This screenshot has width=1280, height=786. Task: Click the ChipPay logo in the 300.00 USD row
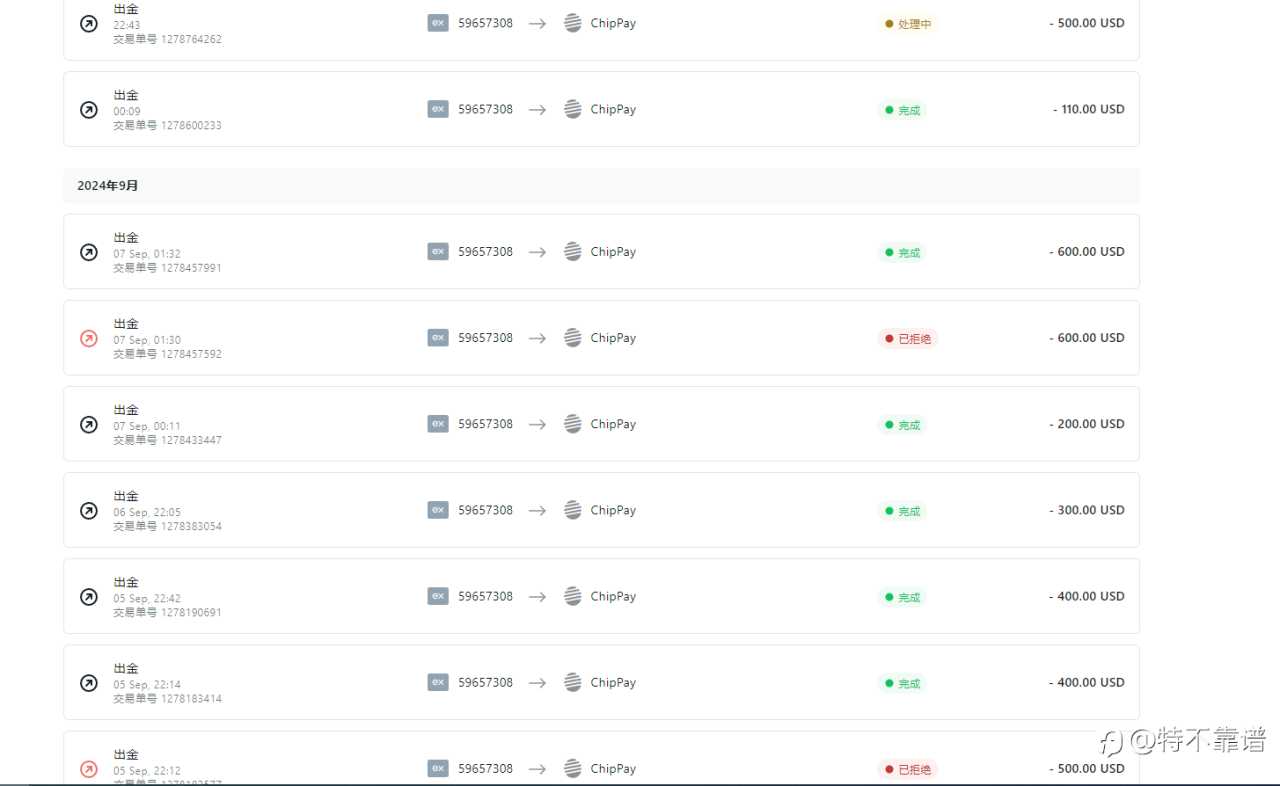(573, 510)
